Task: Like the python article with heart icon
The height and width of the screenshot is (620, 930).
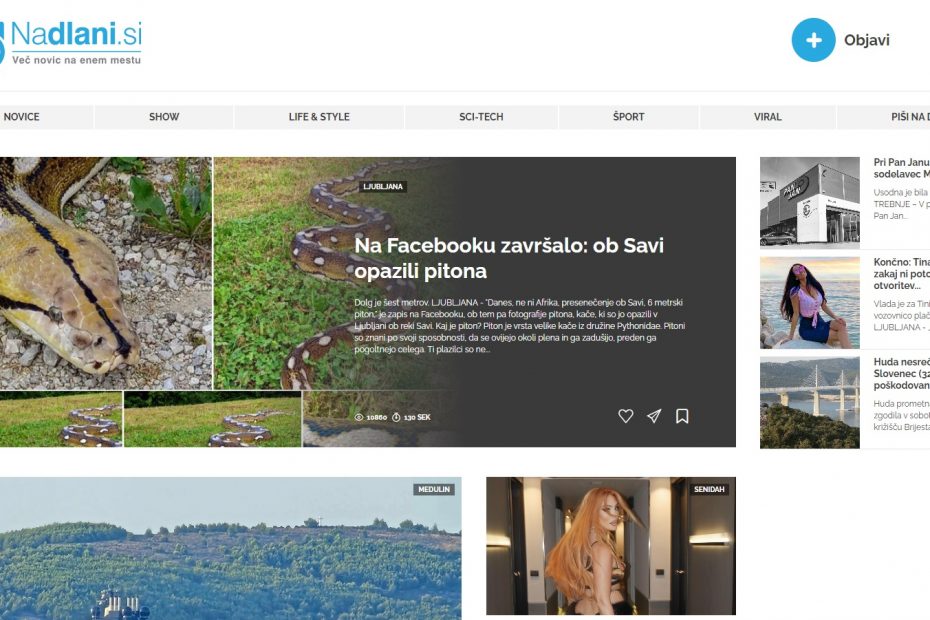Action: coord(626,416)
